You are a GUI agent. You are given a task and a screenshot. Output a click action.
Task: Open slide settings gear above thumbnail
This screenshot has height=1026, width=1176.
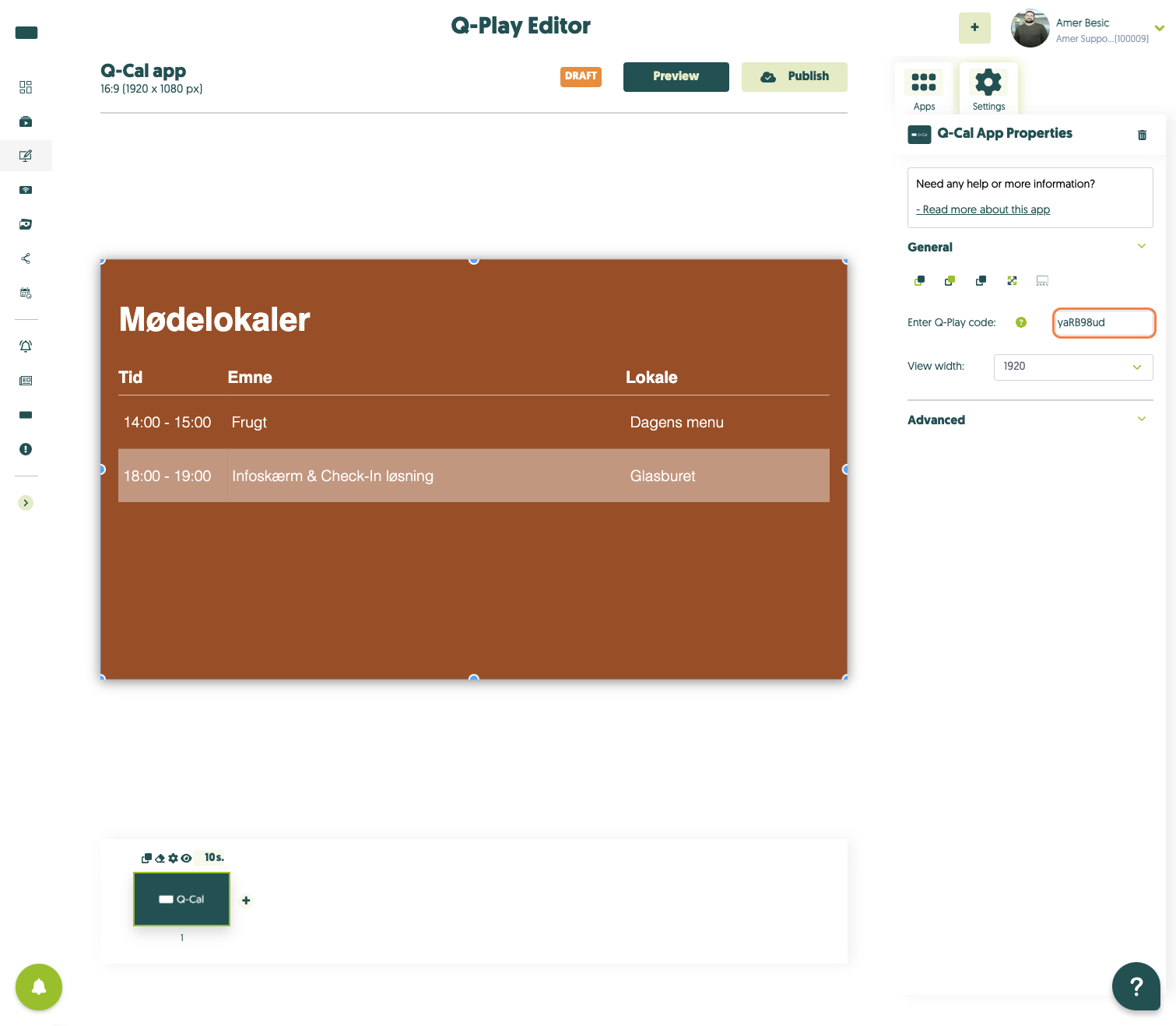173,858
